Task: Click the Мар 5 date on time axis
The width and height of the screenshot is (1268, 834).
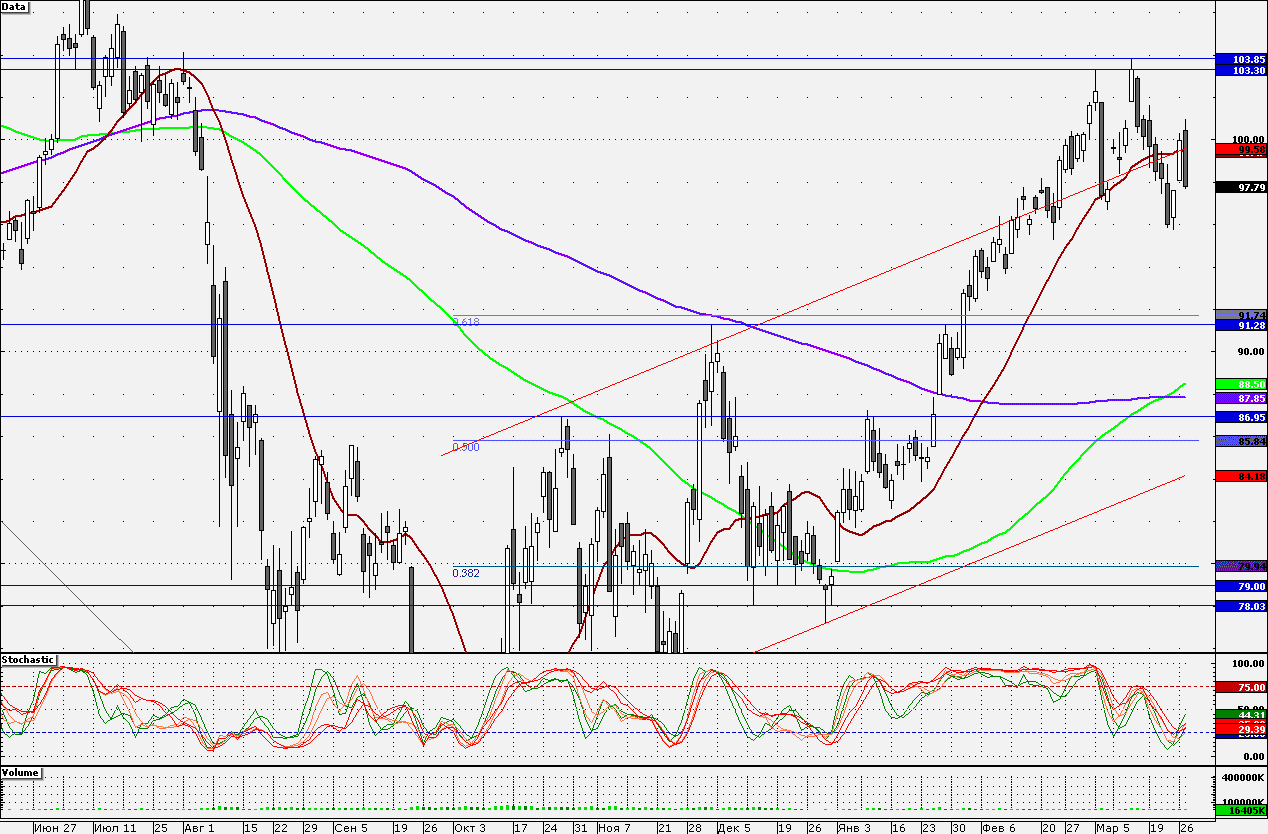Action: (x=1111, y=828)
